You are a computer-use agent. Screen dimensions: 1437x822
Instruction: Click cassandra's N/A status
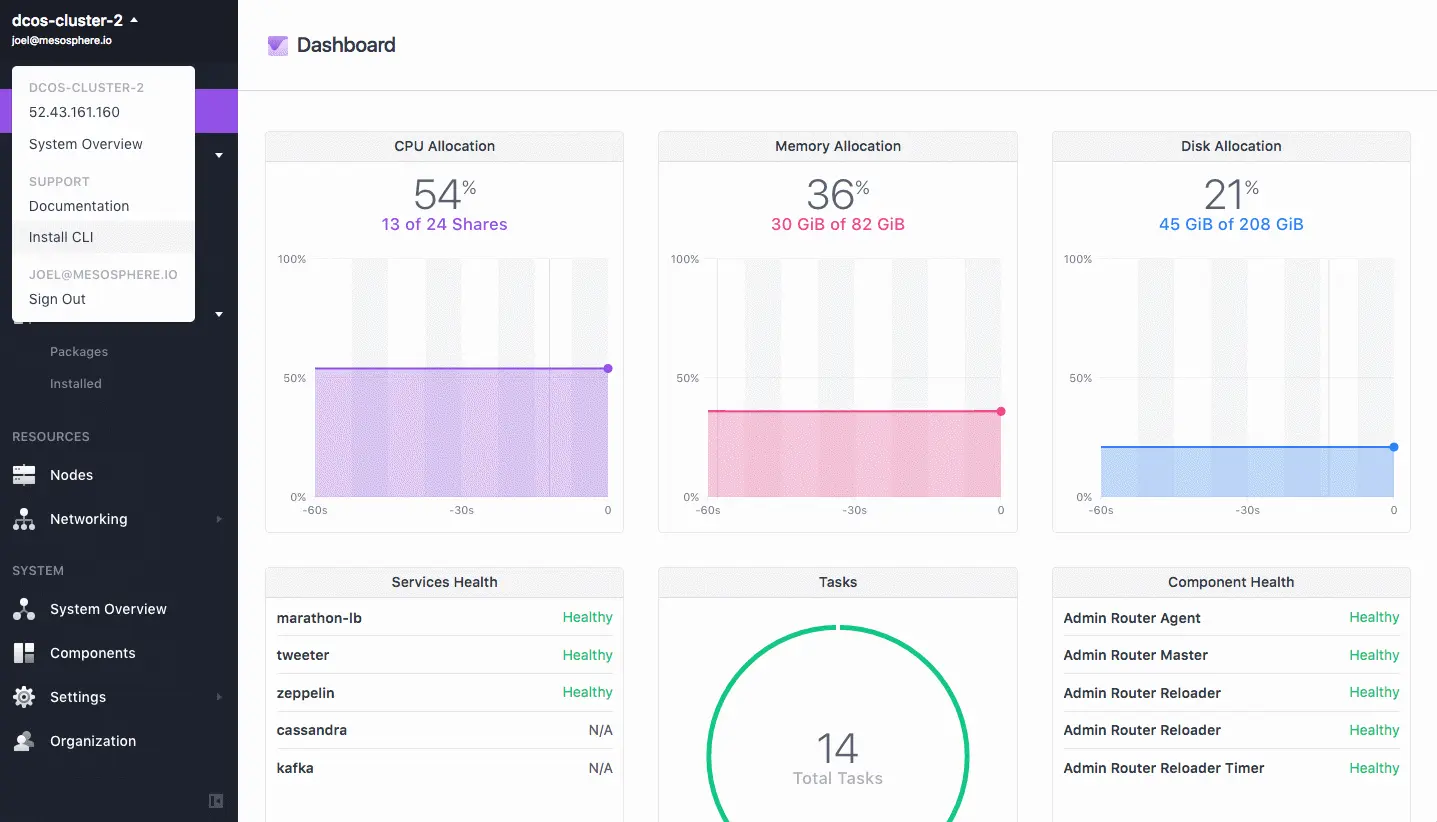pyautogui.click(x=600, y=730)
